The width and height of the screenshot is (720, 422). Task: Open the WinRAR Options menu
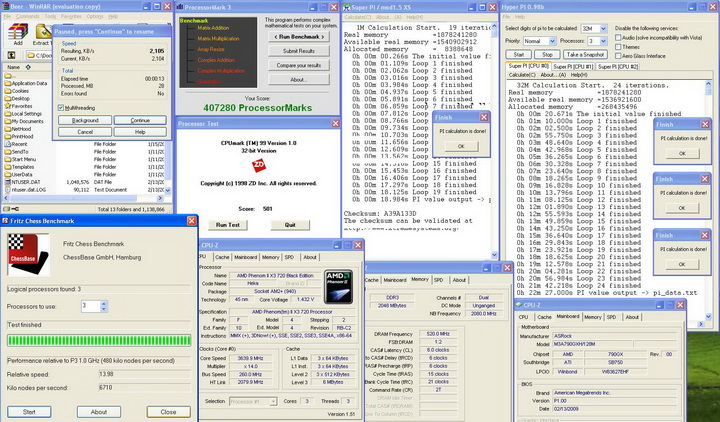95,17
